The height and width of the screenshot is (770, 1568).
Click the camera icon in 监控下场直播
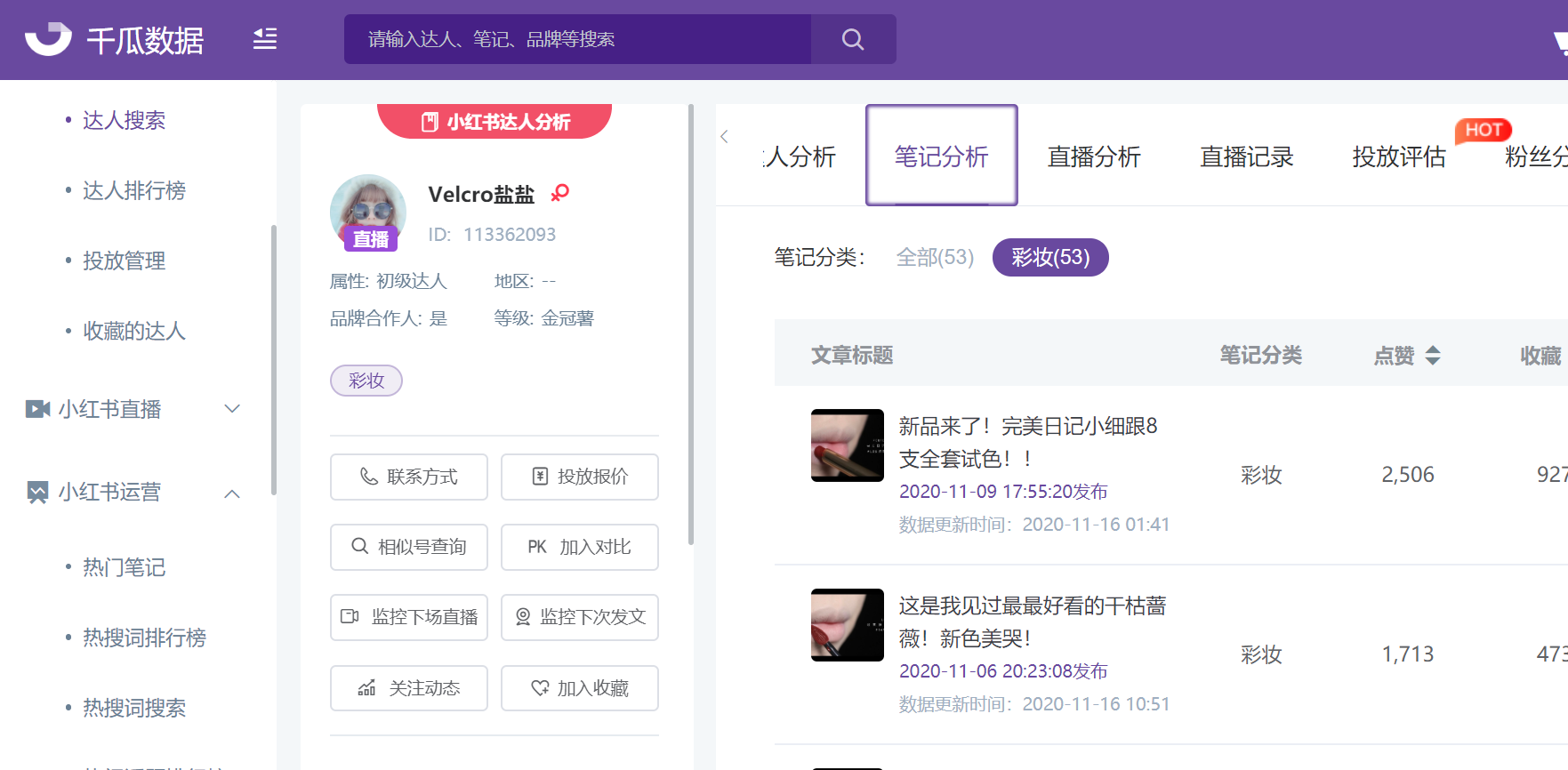point(350,616)
